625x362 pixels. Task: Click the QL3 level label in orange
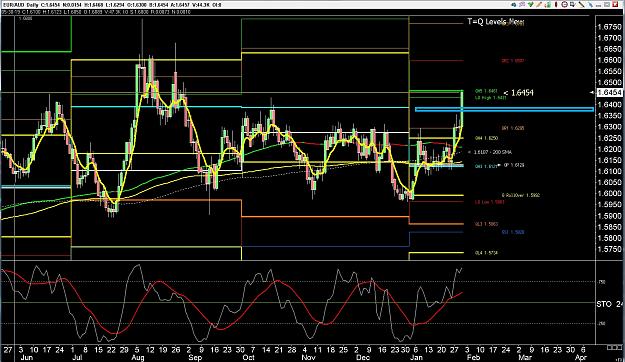click(x=486, y=224)
